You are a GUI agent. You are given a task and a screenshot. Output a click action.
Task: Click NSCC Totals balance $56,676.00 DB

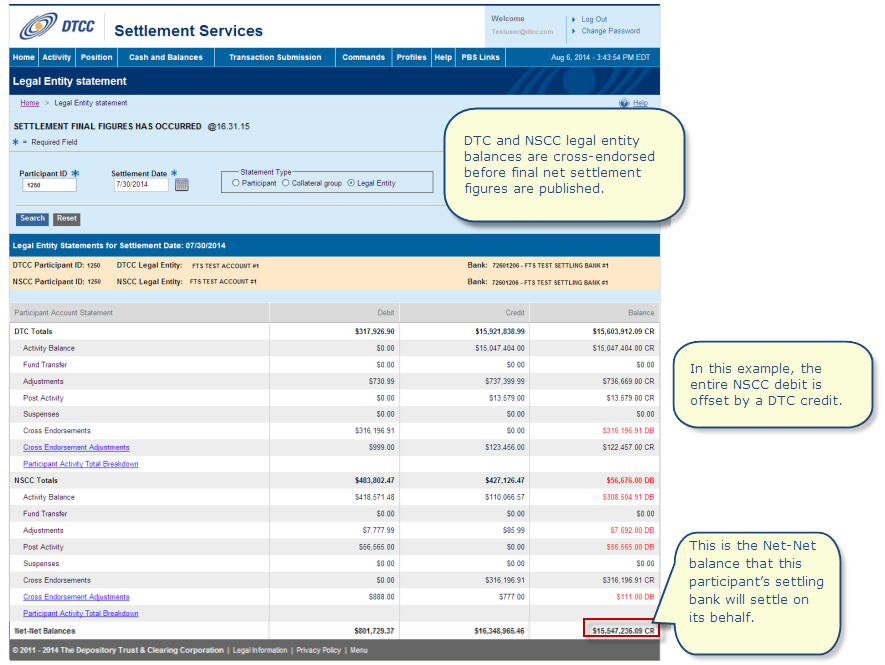pyautogui.click(x=630, y=480)
